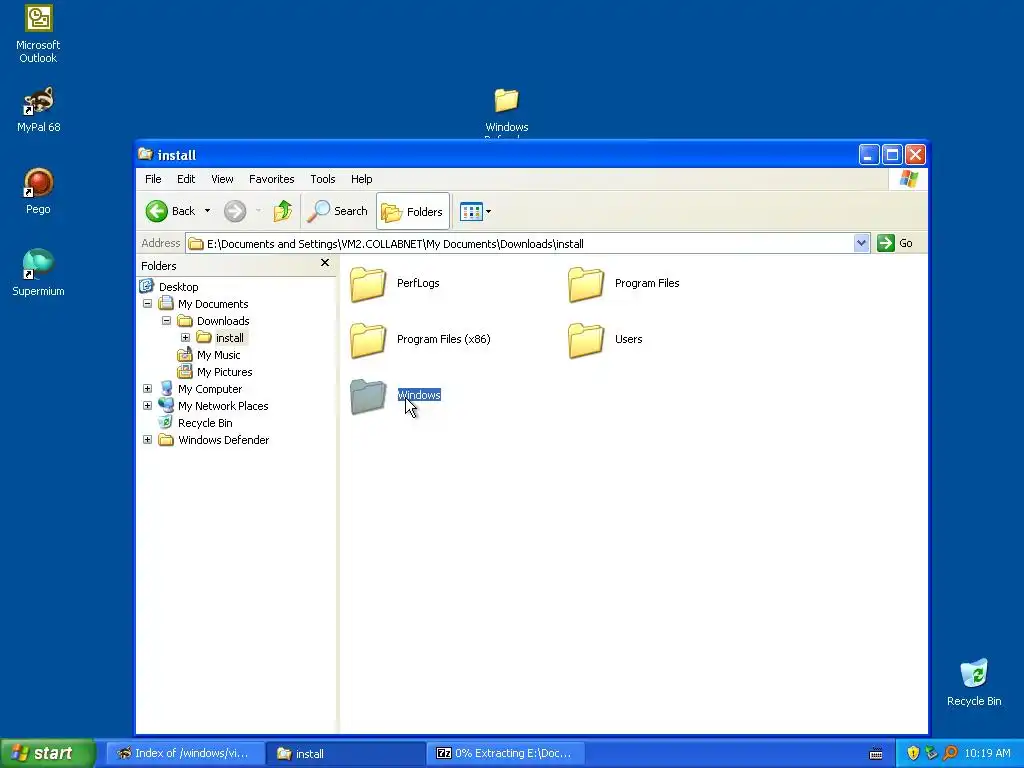Open the View menu

(x=222, y=179)
